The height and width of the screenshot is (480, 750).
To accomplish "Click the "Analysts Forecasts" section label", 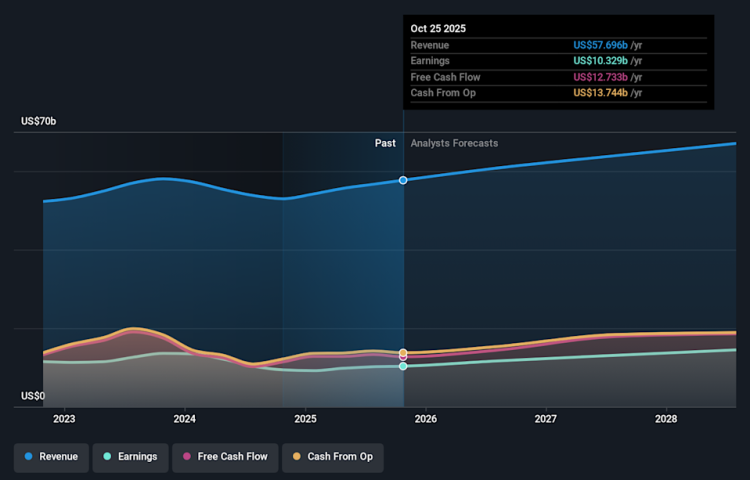I will [454, 143].
